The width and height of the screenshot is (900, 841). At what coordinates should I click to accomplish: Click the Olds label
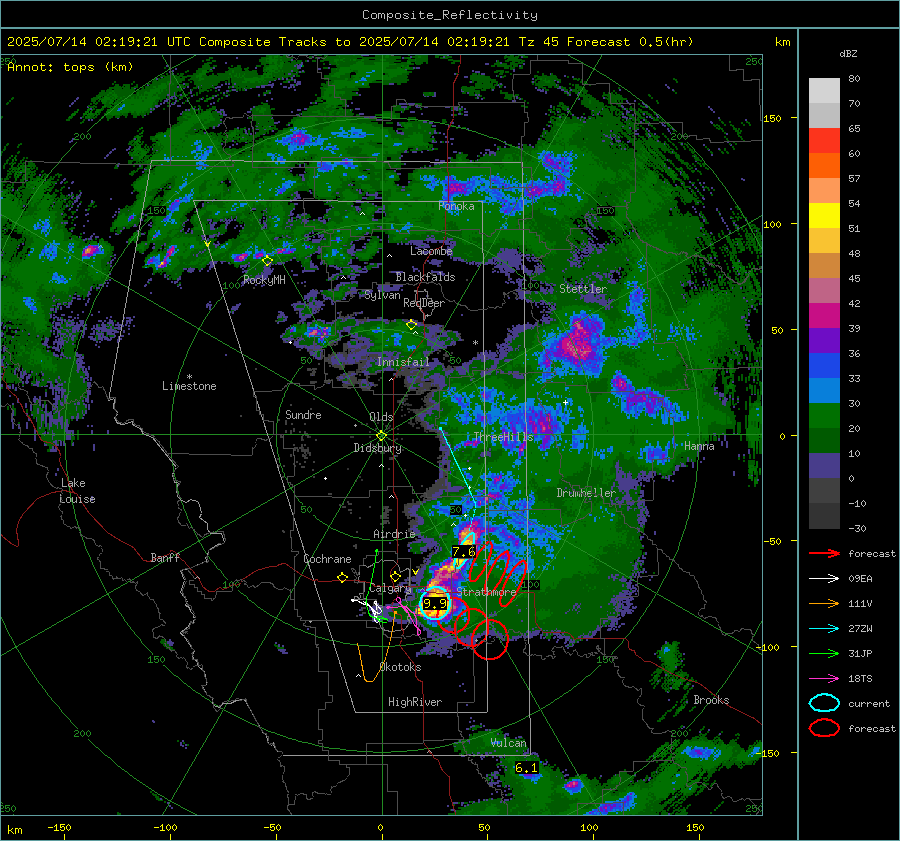pyautogui.click(x=381, y=417)
